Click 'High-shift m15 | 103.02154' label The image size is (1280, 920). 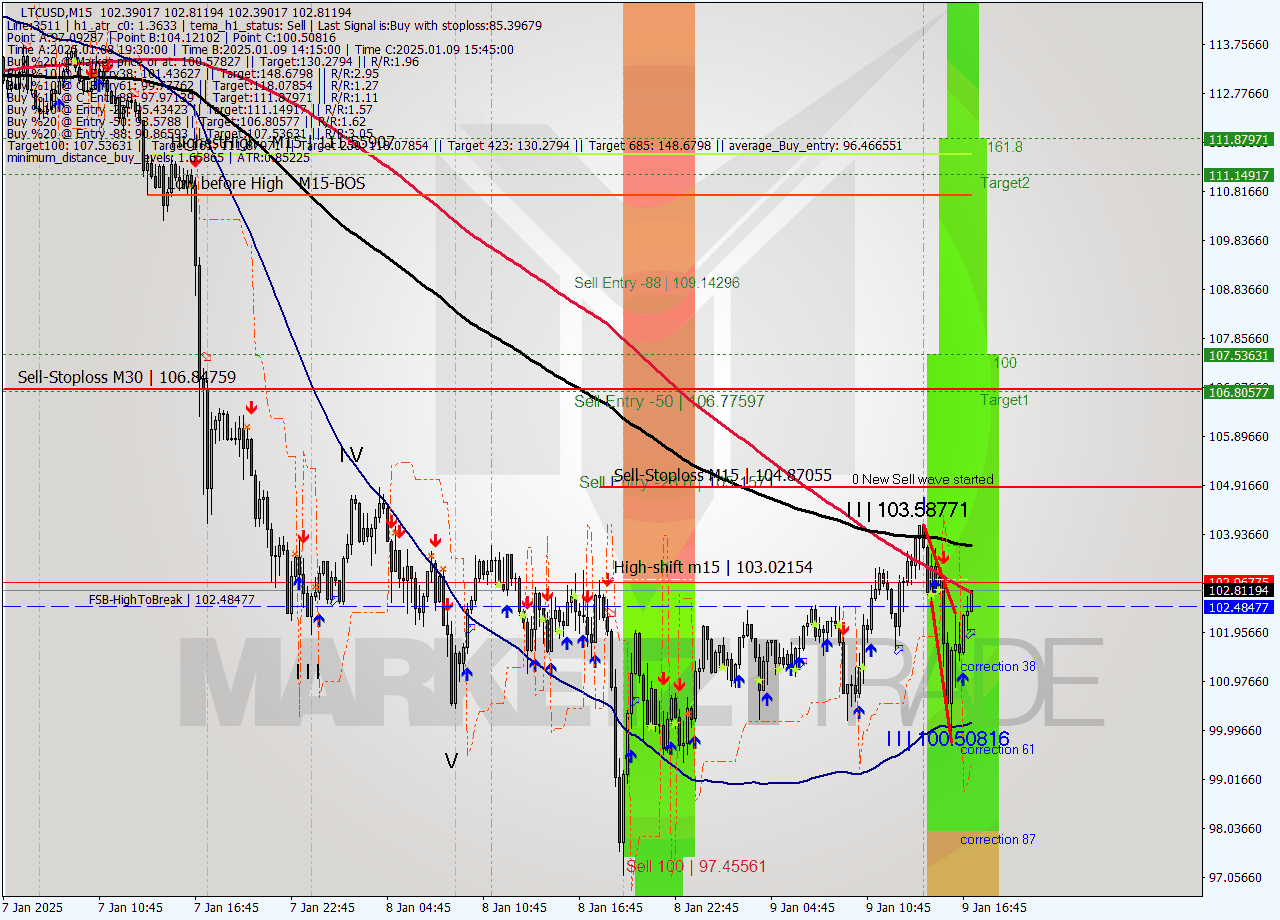click(x=713, y=567)
